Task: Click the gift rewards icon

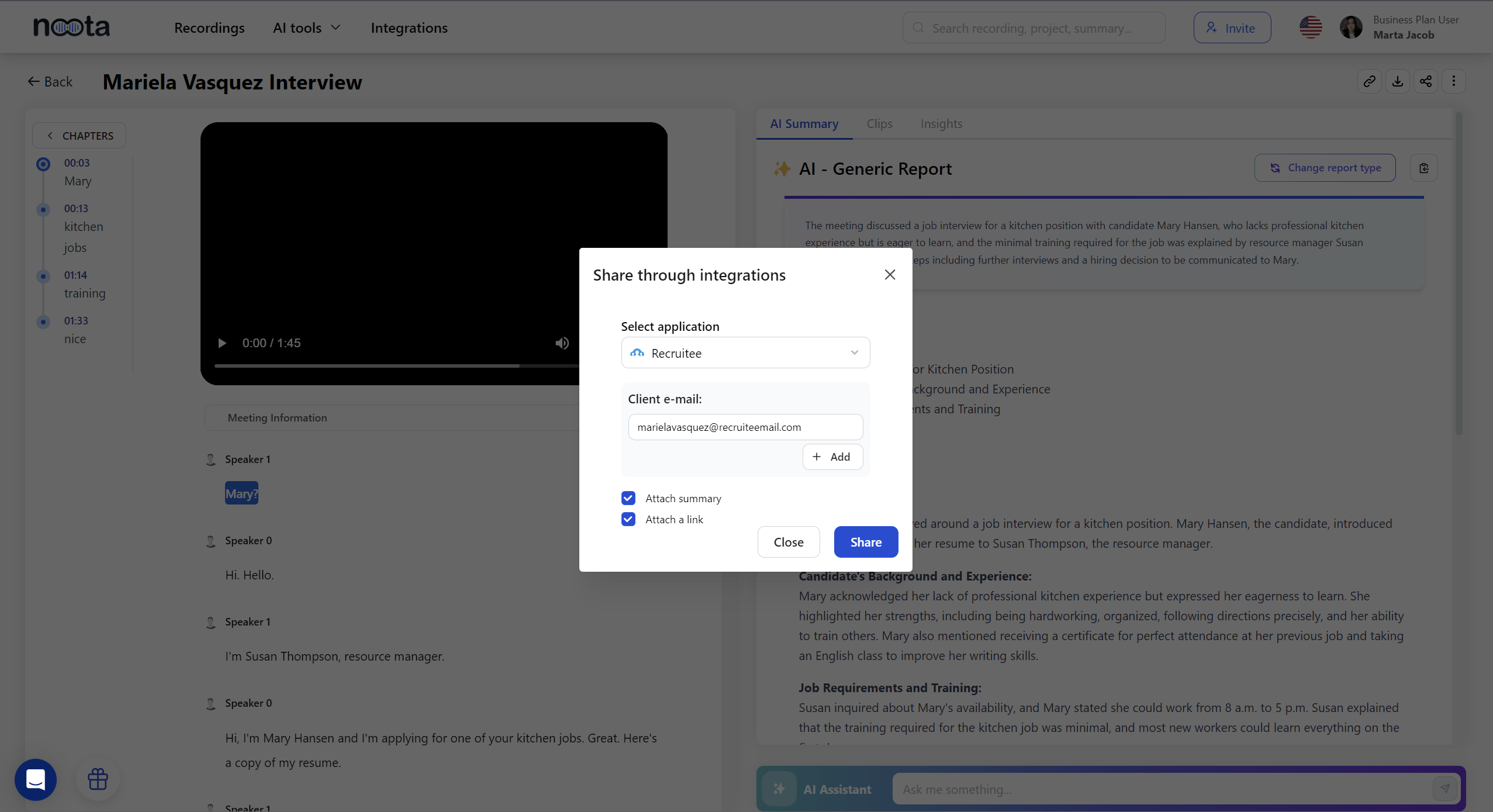Action: tap(98, 779)
